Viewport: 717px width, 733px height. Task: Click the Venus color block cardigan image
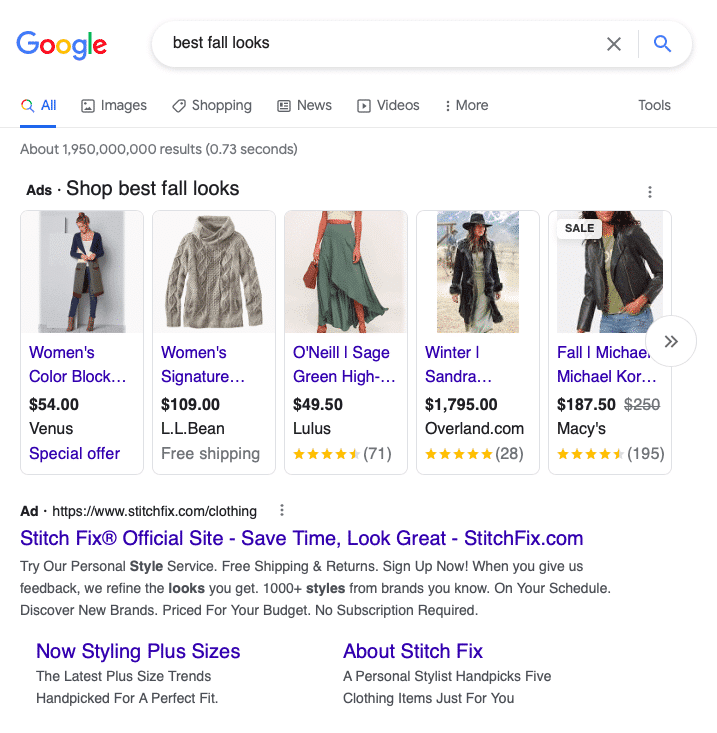pos(82,272)
